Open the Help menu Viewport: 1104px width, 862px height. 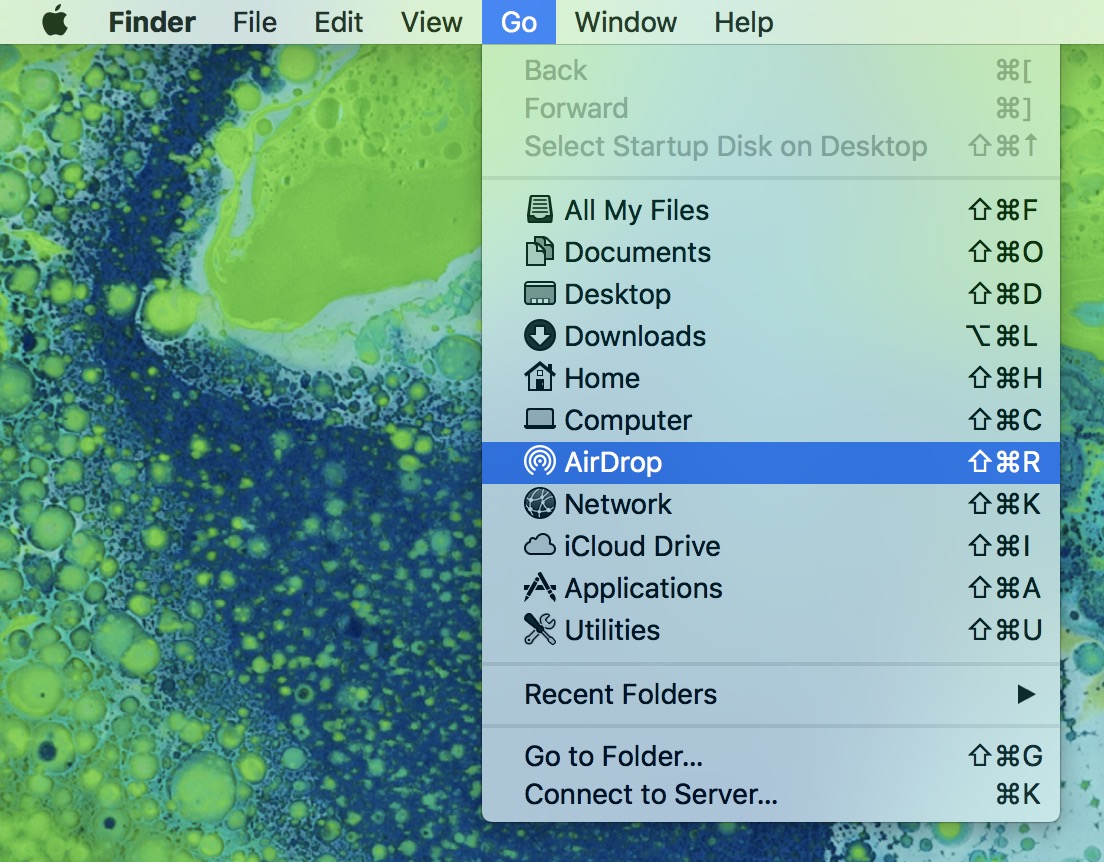743,22
